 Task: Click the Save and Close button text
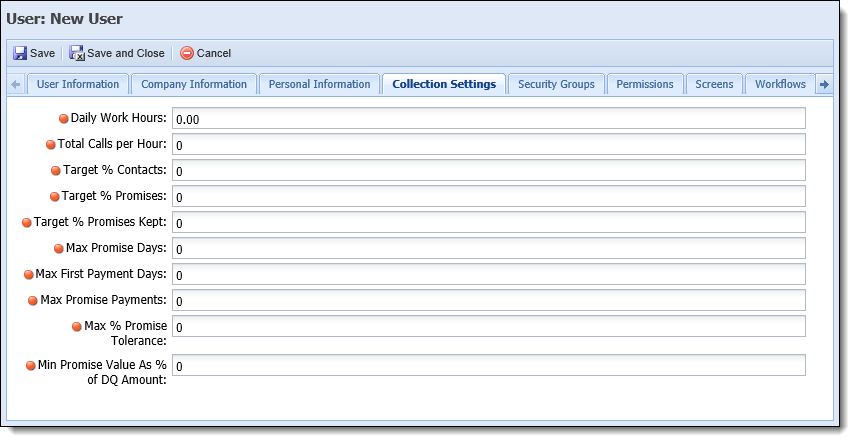pos(126,53)
